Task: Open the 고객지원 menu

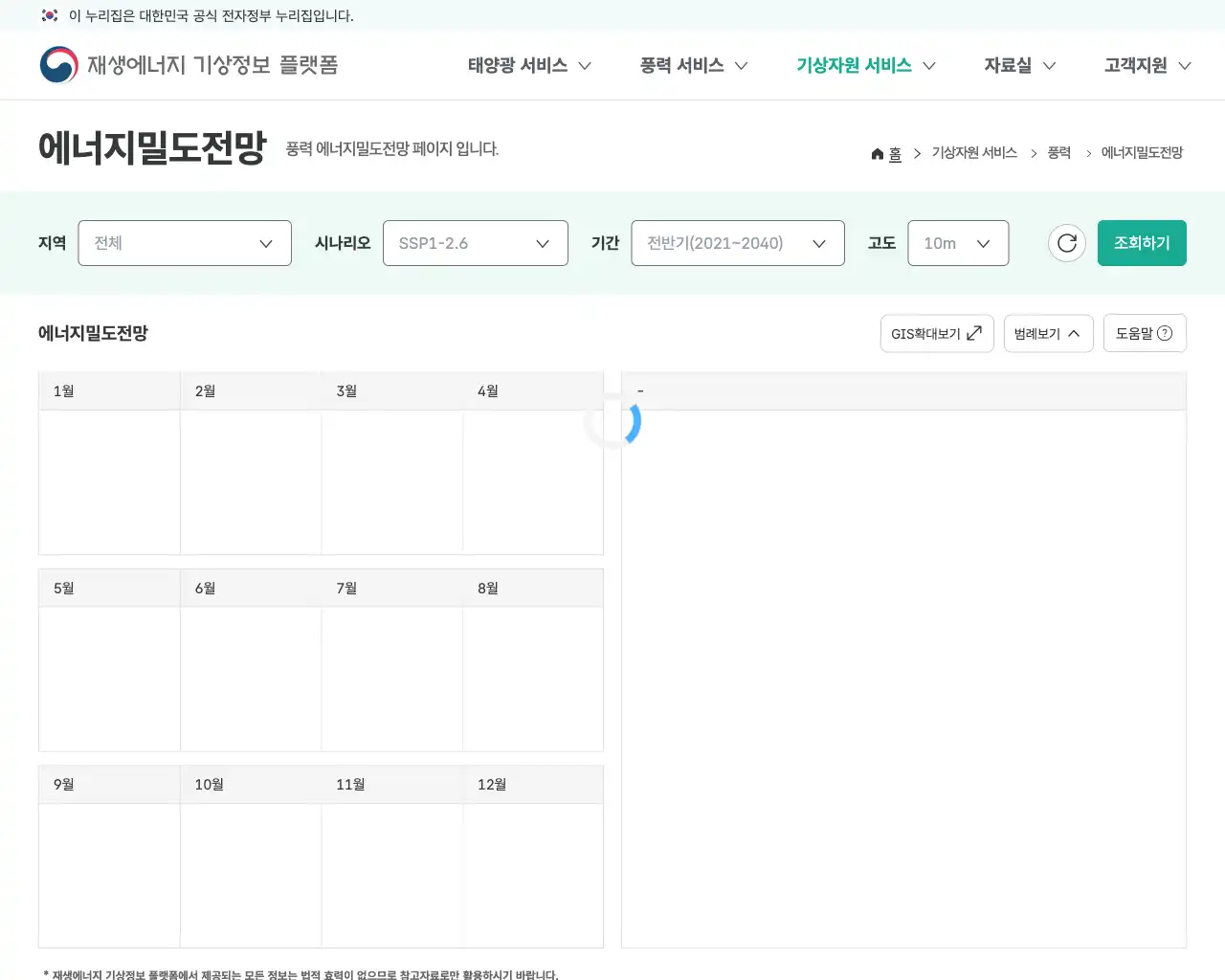Action: 1147,65
